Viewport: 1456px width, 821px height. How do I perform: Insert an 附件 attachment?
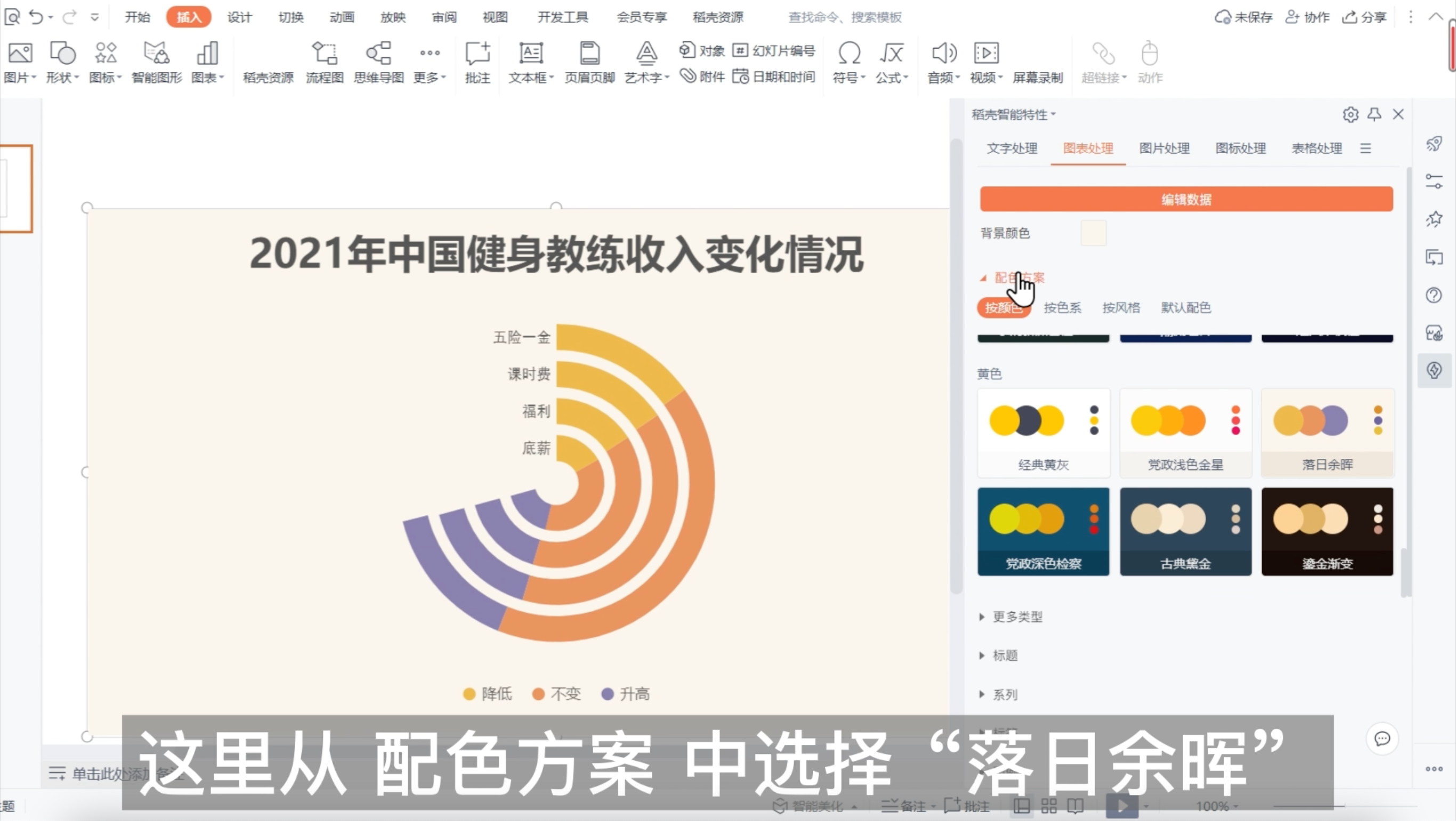[x=702, y=76]
